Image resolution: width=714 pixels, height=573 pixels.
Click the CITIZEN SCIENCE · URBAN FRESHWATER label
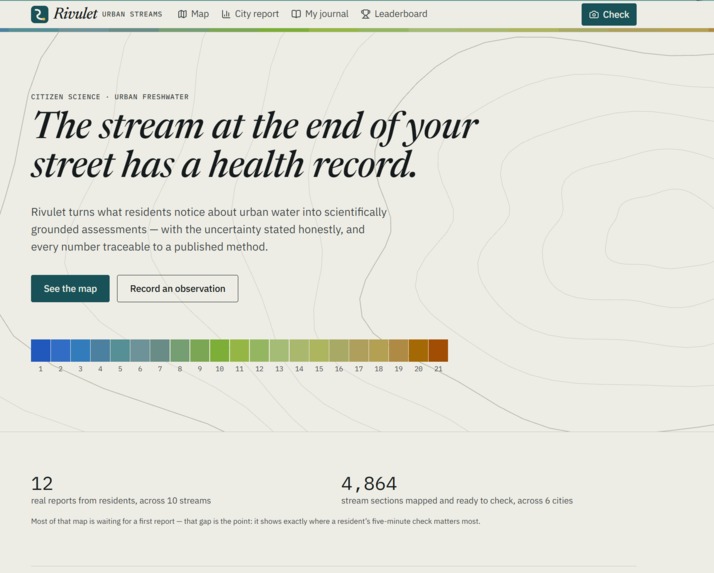click(110, 97)
